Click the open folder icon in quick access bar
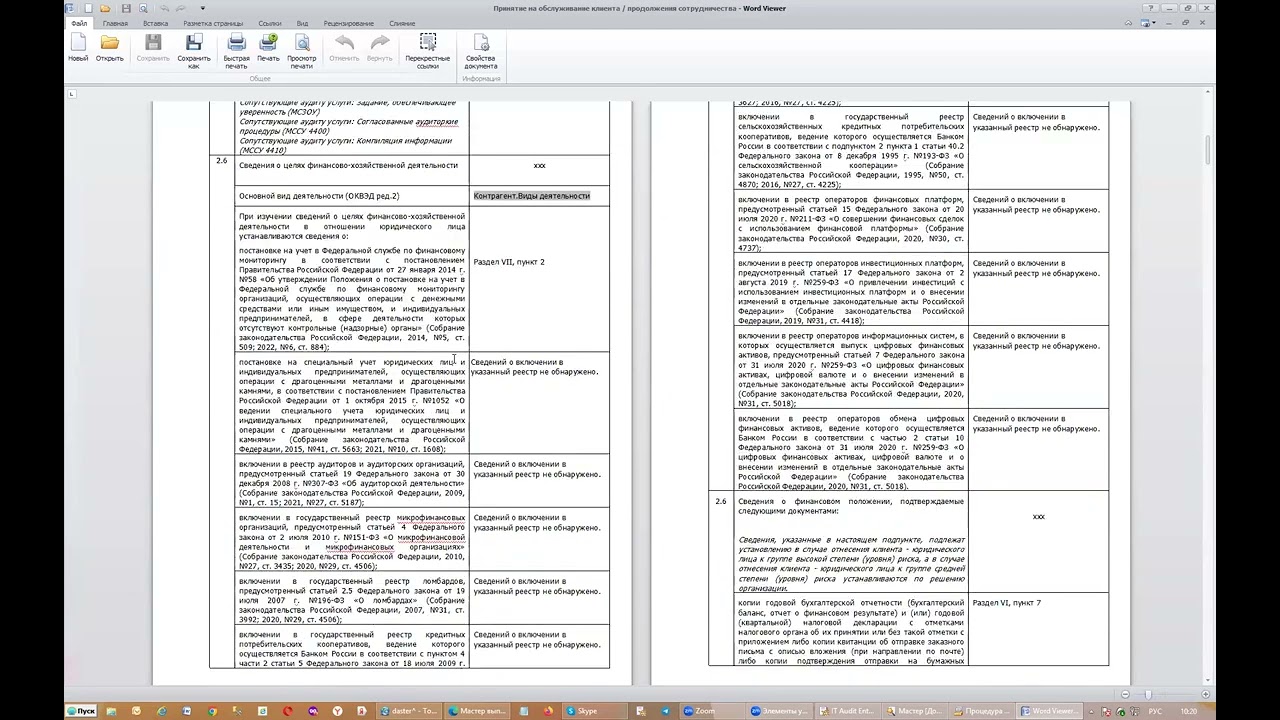This screenshot has width=1280, height=720. 106,8
